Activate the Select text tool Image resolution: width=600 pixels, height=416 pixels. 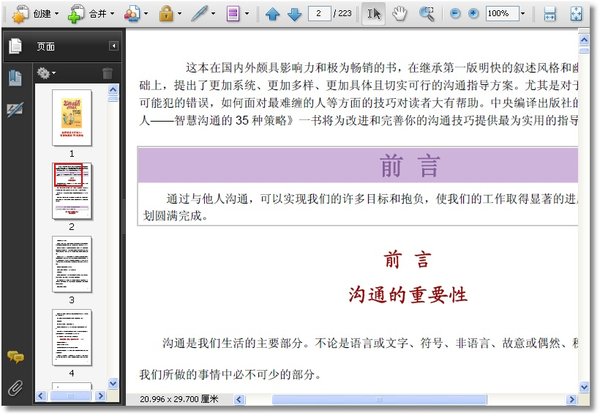pyautogui.click(x=374, y=14)
